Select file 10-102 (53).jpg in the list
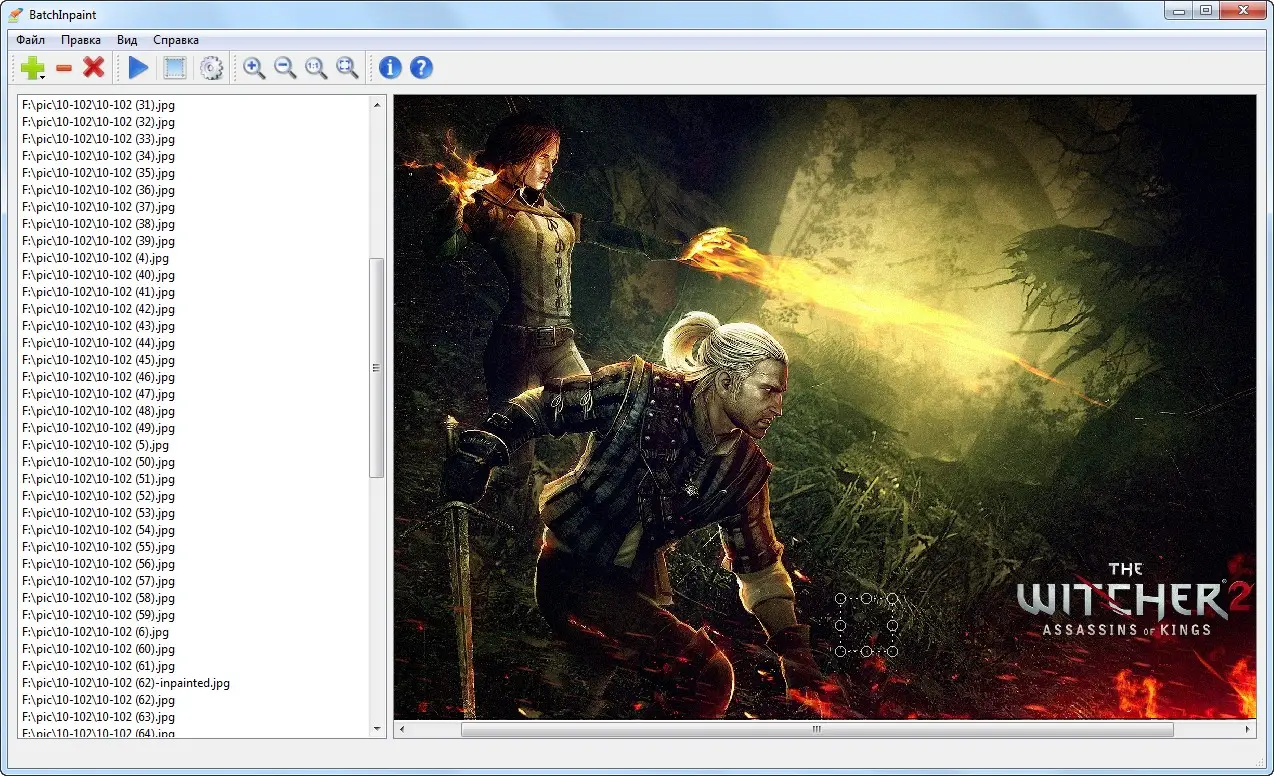This screenshot has width=1274, height=776. pos(98,513)
